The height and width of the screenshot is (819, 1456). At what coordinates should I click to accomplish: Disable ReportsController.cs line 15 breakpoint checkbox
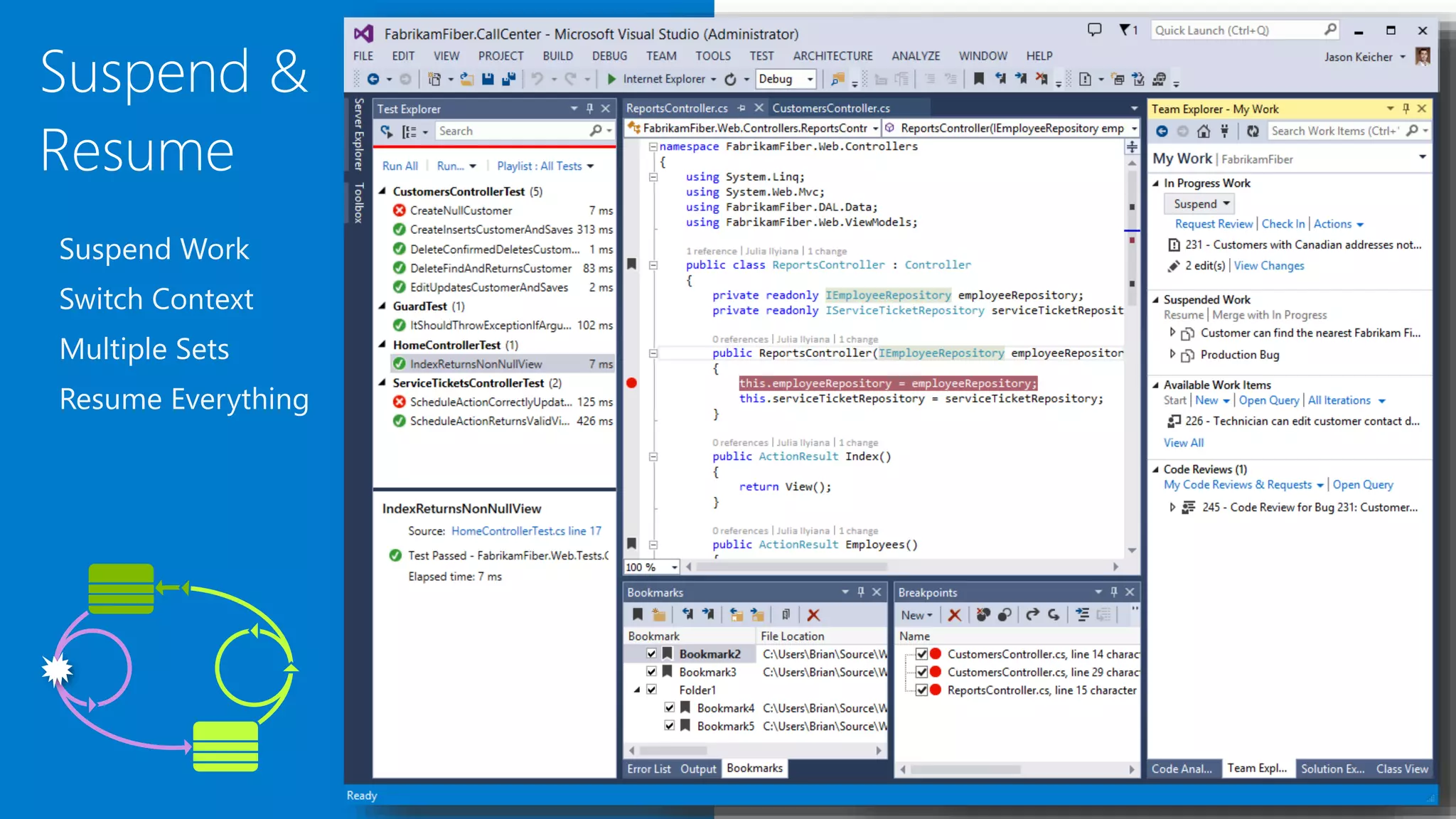coord(921,690)
